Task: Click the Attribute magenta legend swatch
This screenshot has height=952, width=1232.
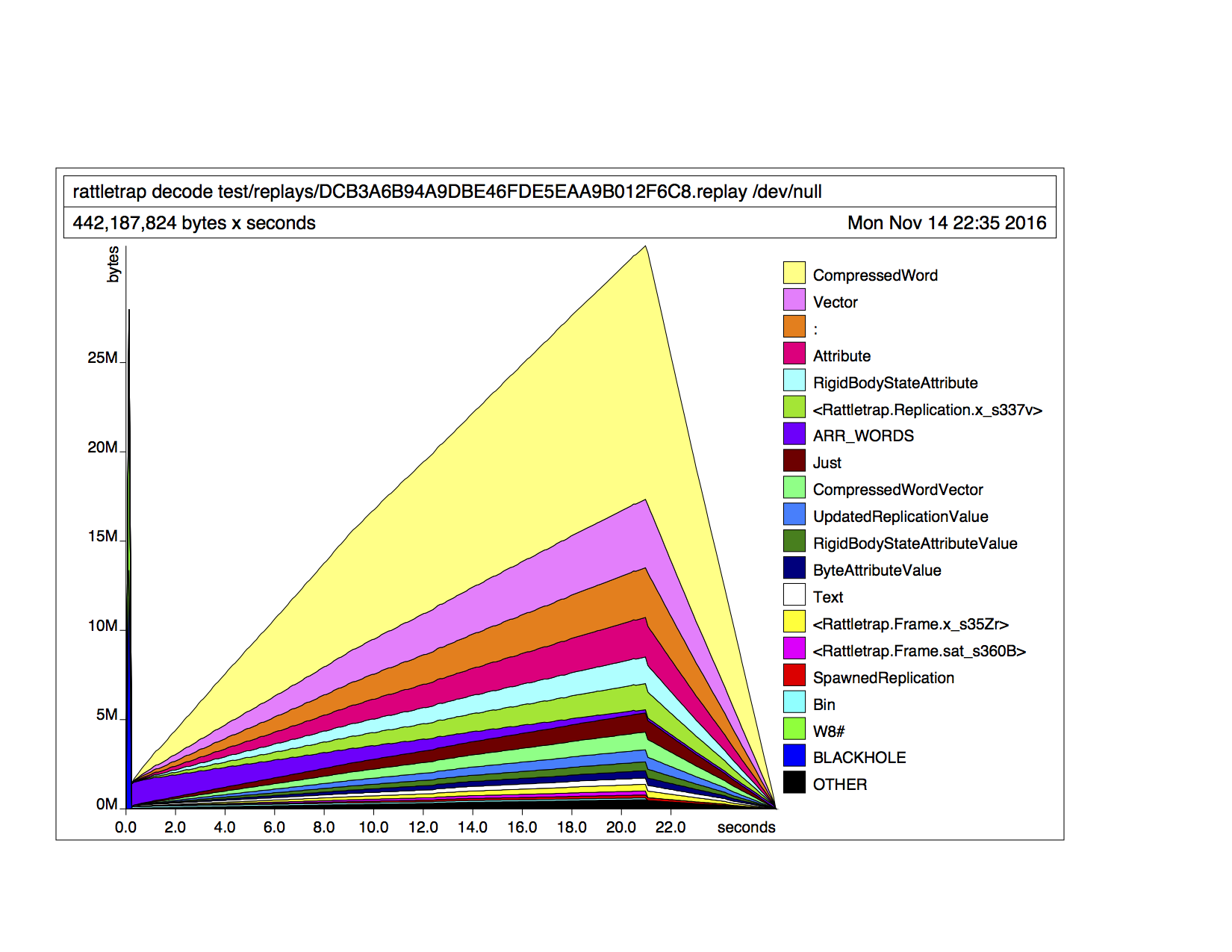Action: 794,353
